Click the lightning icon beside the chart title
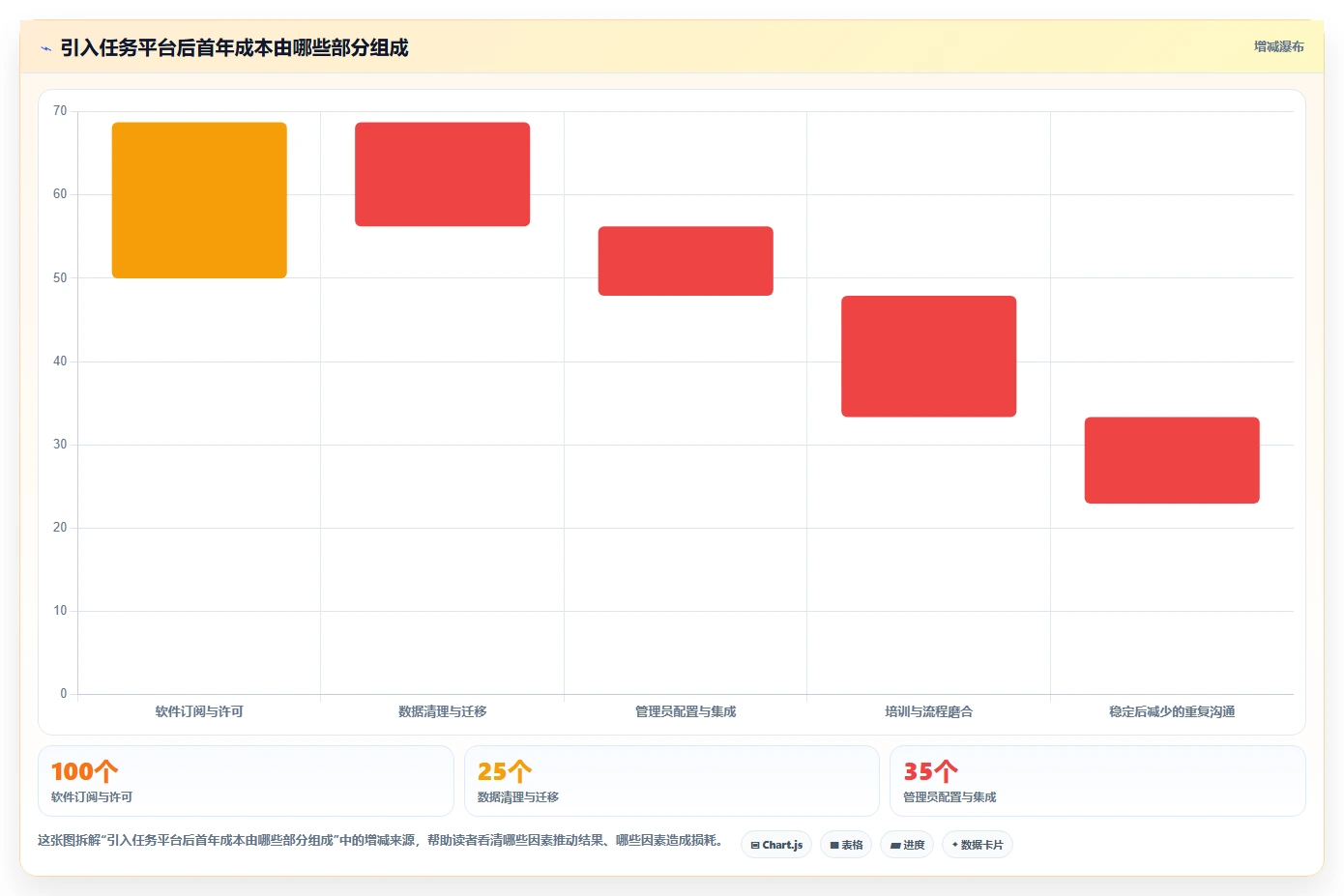 point(45,48)
